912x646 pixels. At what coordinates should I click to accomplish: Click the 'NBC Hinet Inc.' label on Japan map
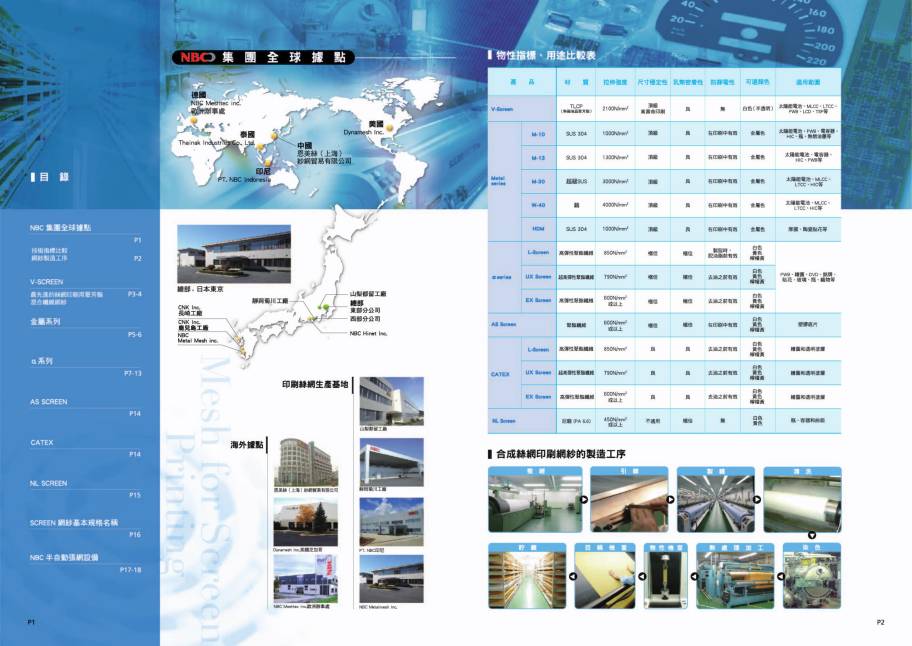[368, 334]
